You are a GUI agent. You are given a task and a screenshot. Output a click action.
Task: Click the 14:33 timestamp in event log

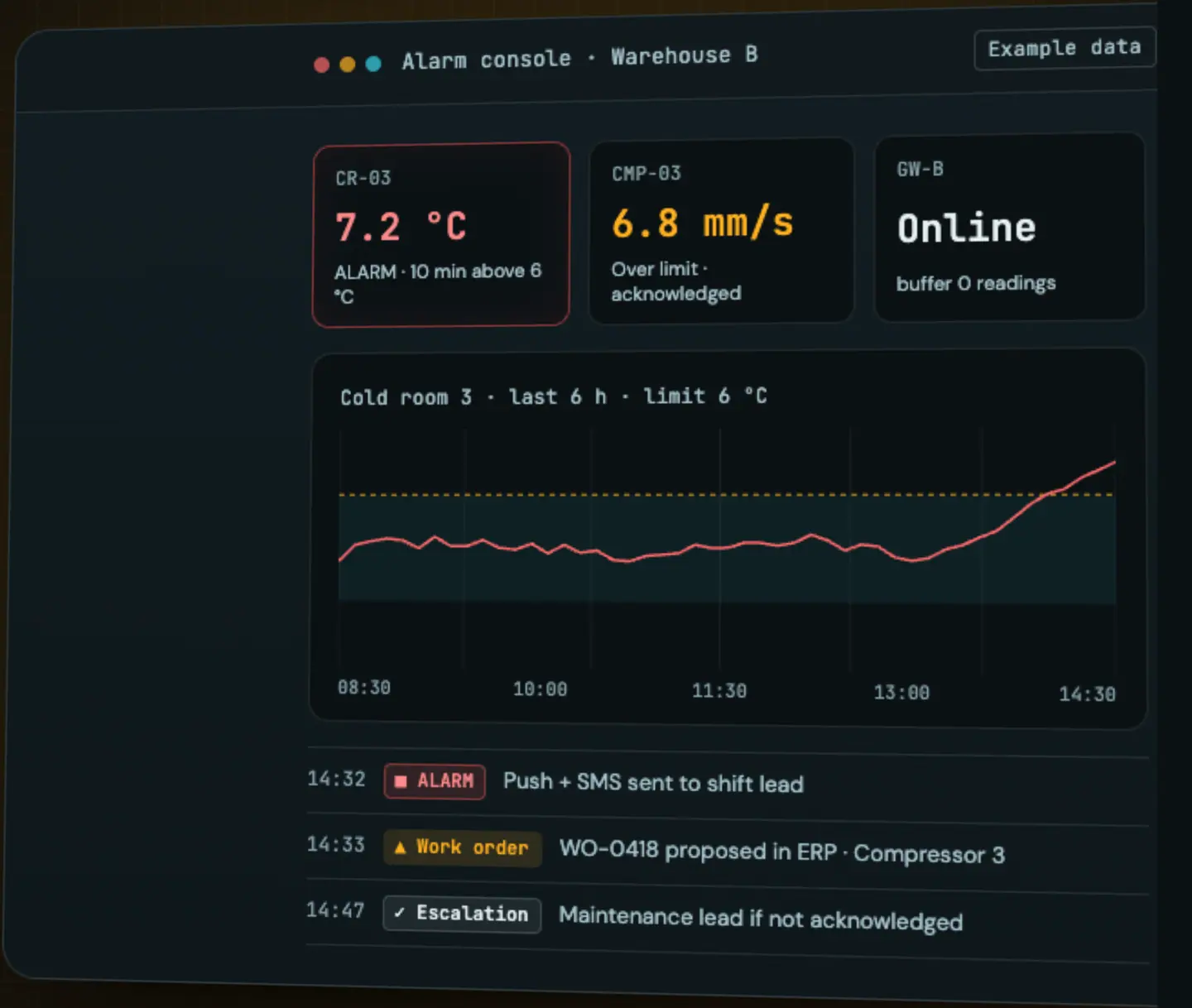(336, 844)
